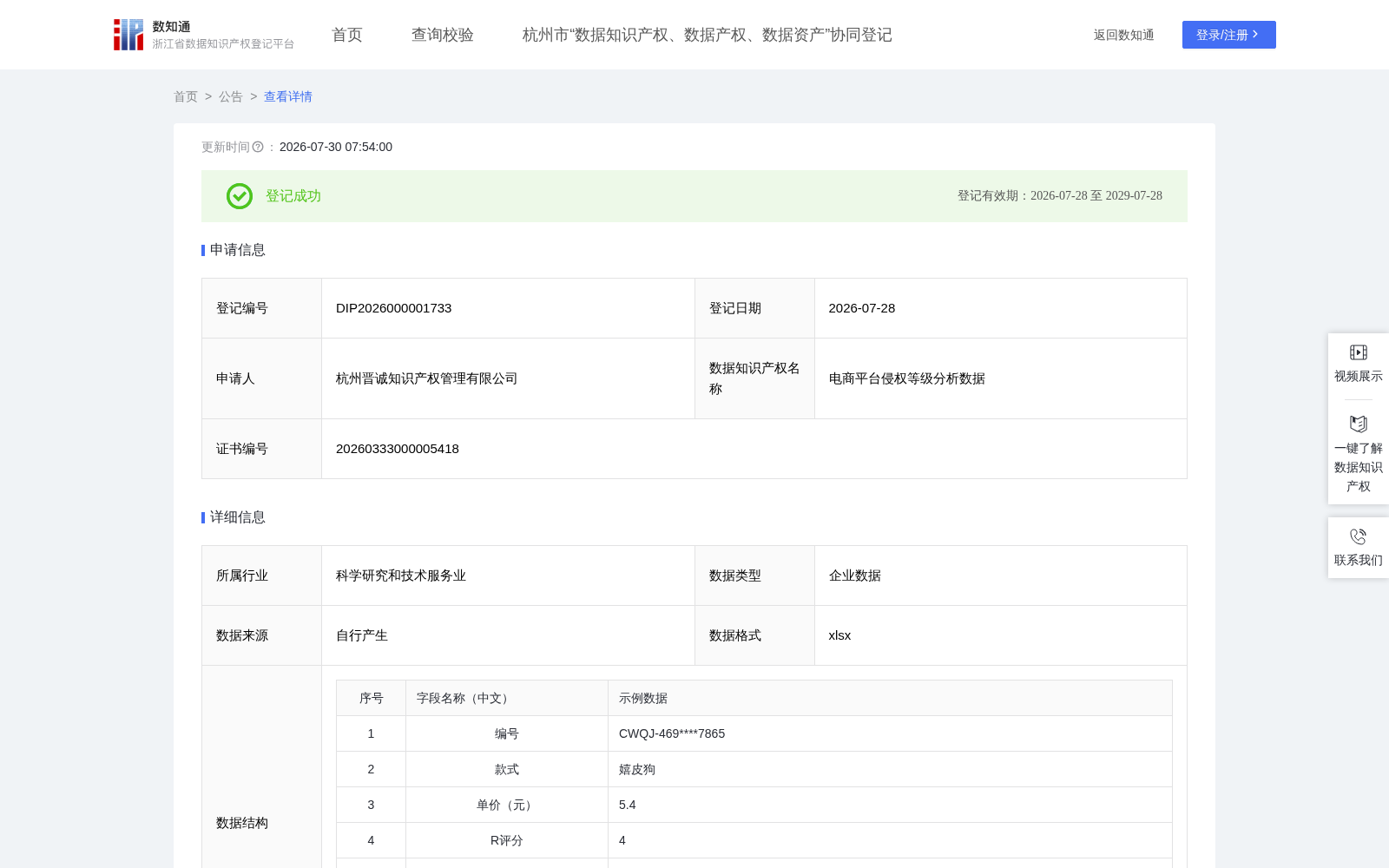Select applicant 杭州晋诚知识产权管理有限公司
The width and height of the screenshot is (1389, 868).
427,378
